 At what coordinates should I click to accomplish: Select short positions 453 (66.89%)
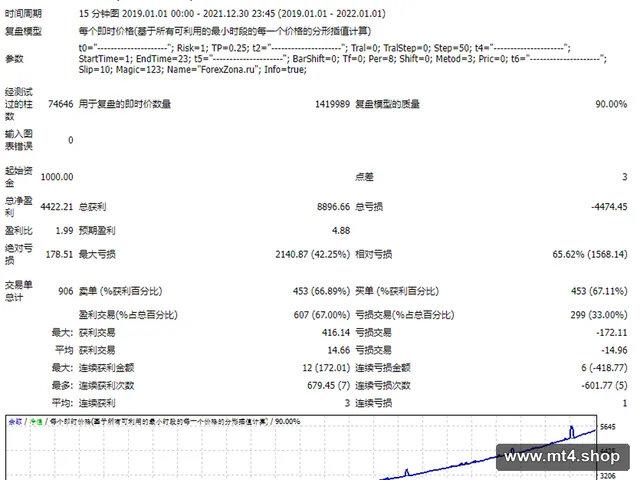(x=321, y=291)
